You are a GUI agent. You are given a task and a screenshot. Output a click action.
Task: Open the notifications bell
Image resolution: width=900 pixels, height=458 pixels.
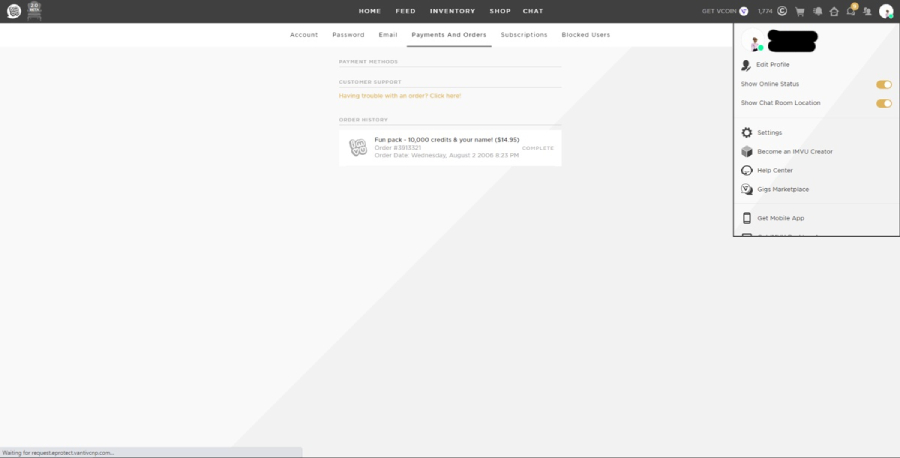click(817, 11)
